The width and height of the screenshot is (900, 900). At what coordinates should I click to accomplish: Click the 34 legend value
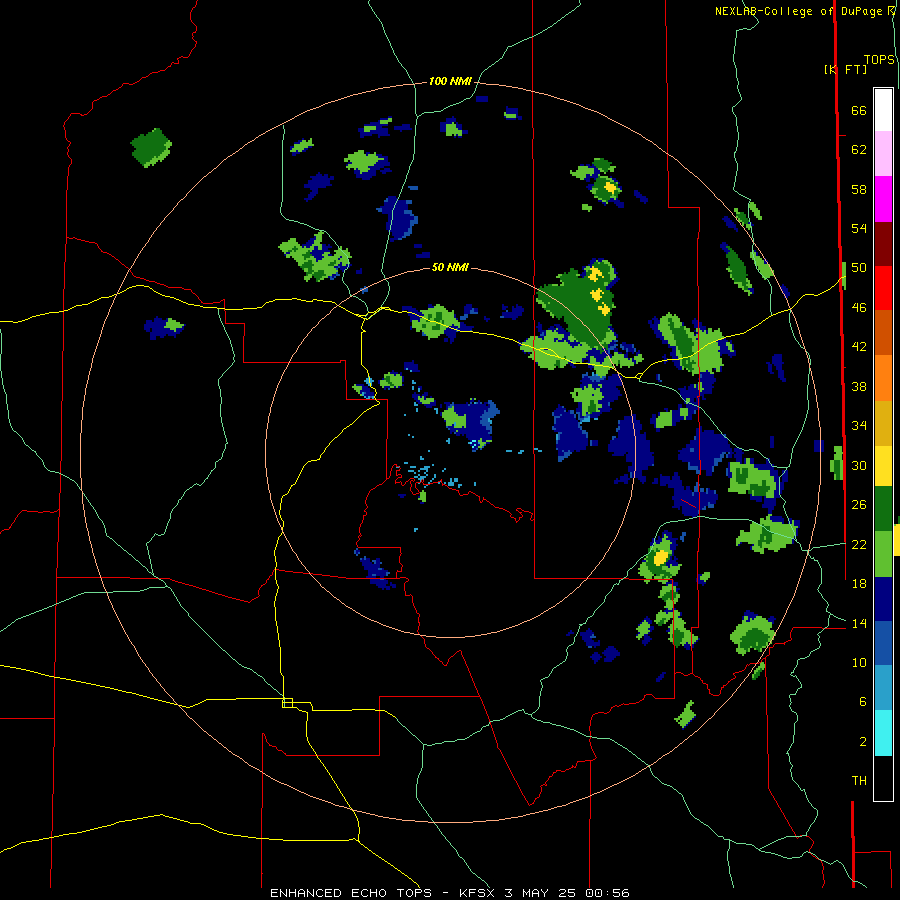[859, 426]
